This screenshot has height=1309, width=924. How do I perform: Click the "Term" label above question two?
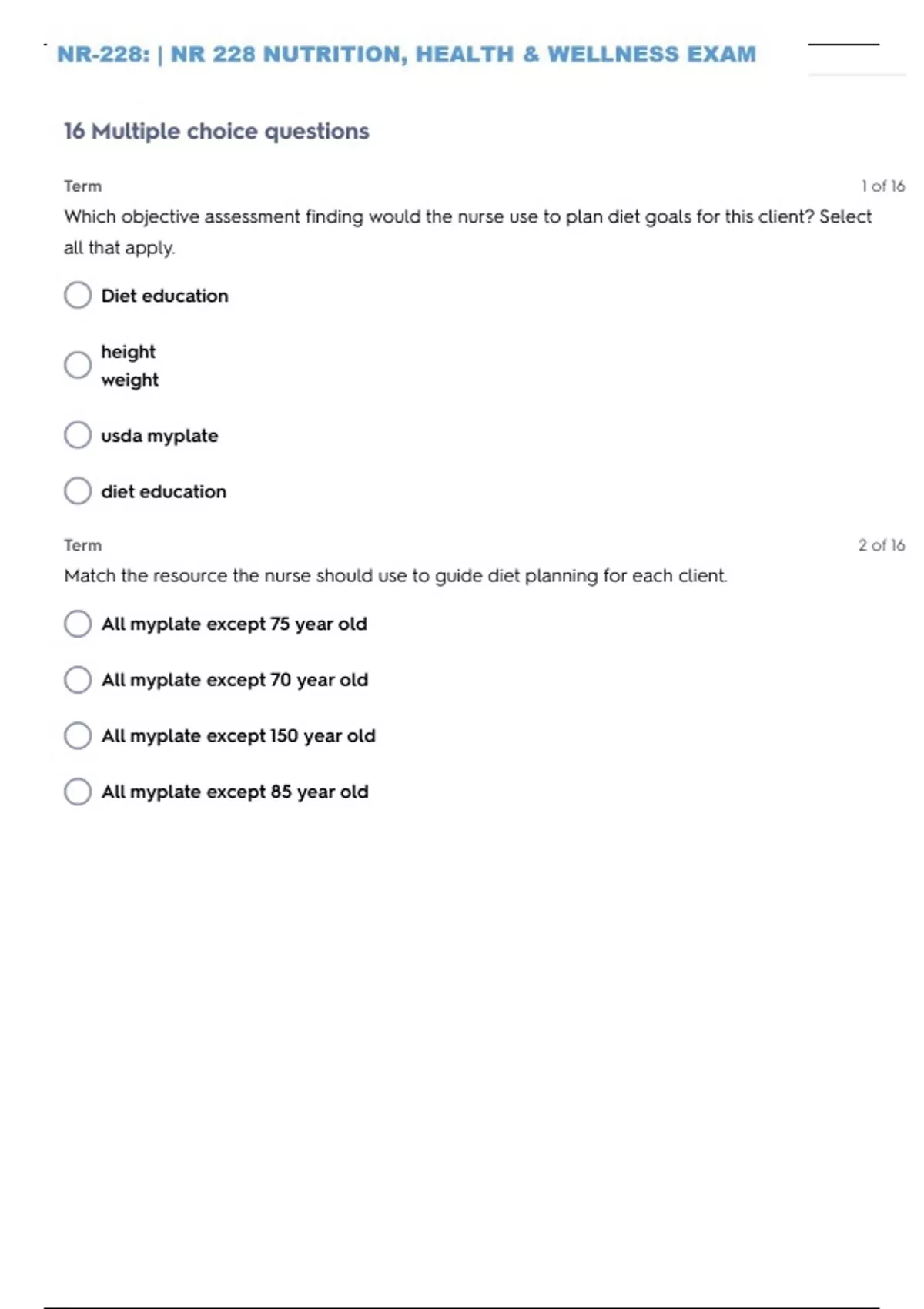82,545
